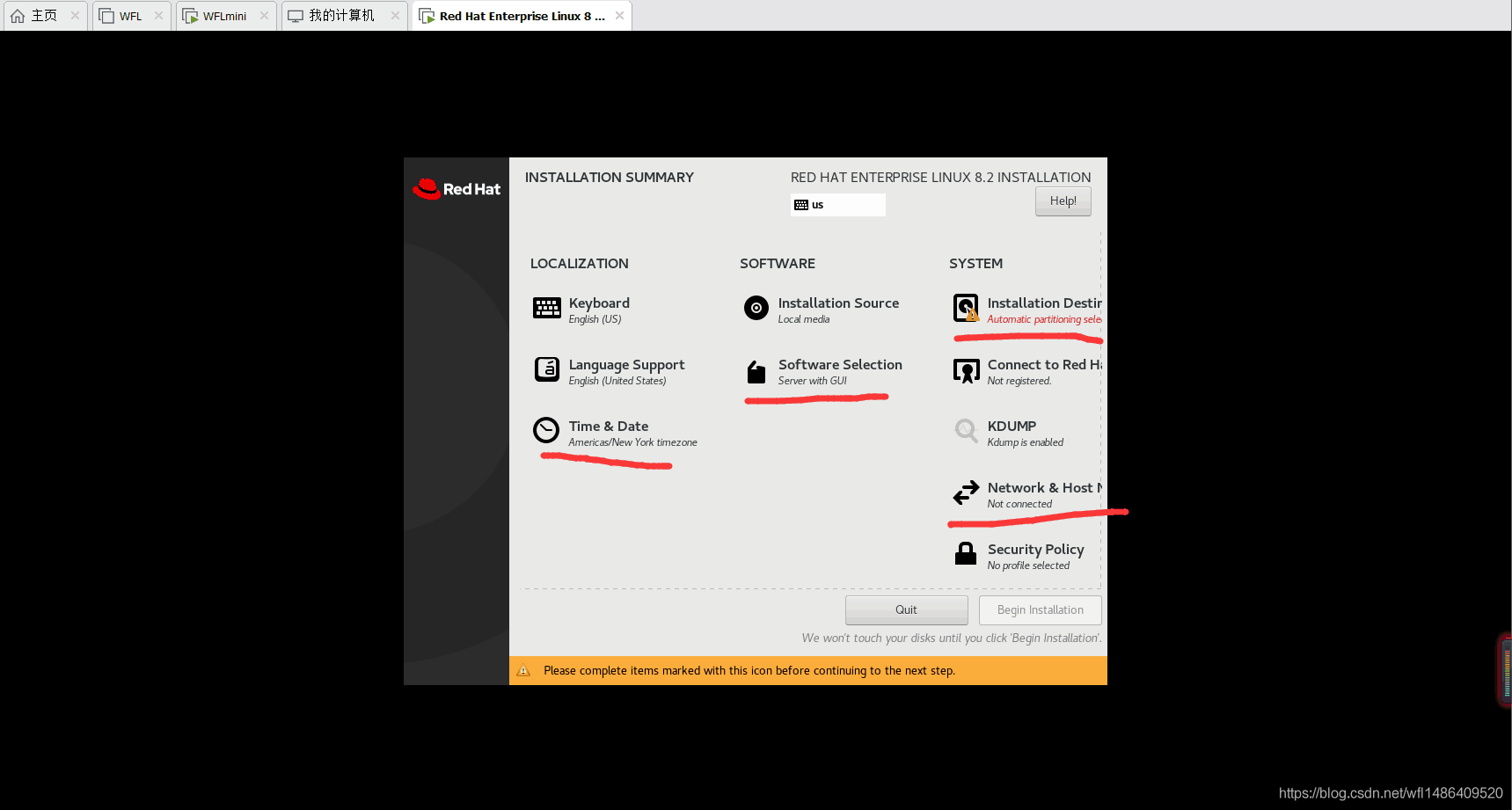Switch to the 主页 tab
This screenshot has width=1512, height=810.
[x=44, y=16]
